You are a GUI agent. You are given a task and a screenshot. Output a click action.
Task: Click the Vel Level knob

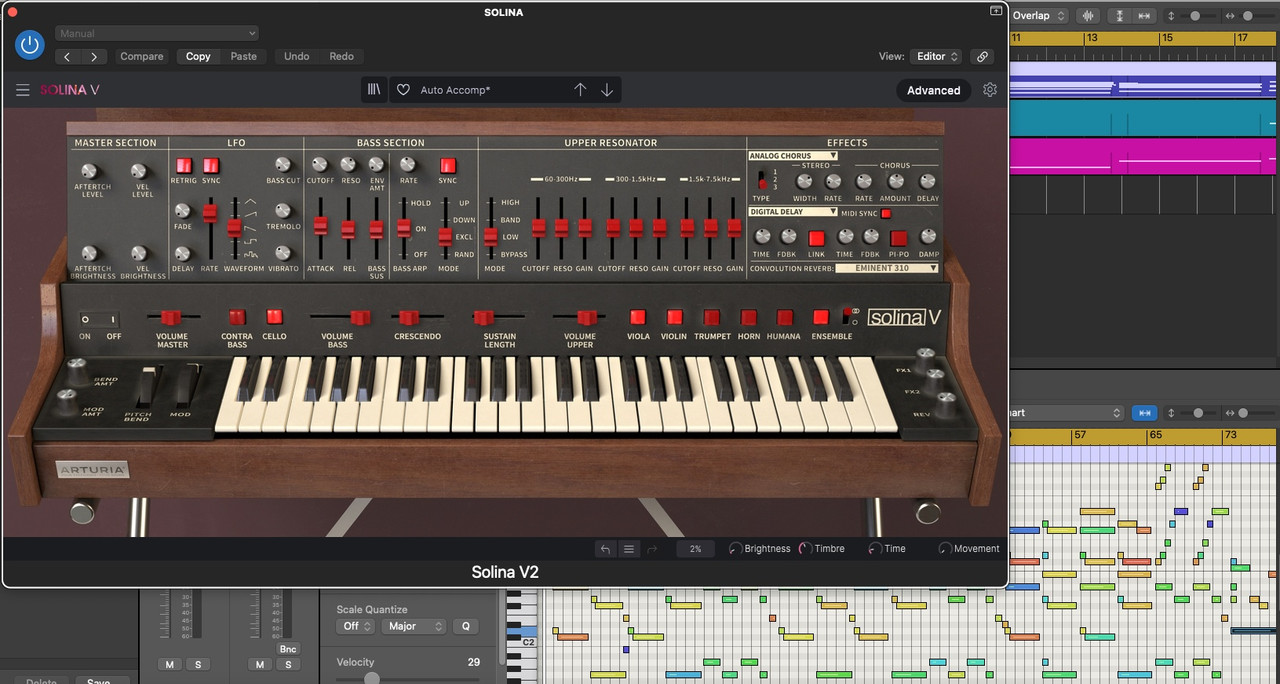click(140, 171)
